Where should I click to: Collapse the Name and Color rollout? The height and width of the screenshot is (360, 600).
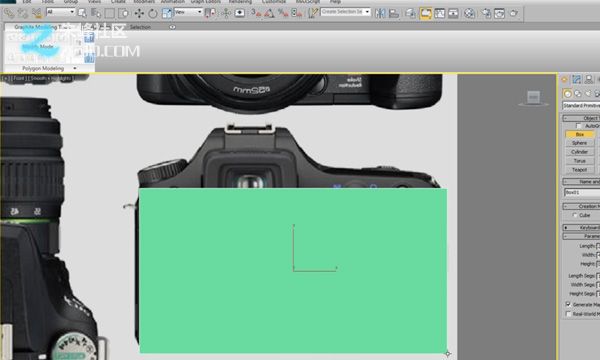pyautogui.click(x=581, y=182)
